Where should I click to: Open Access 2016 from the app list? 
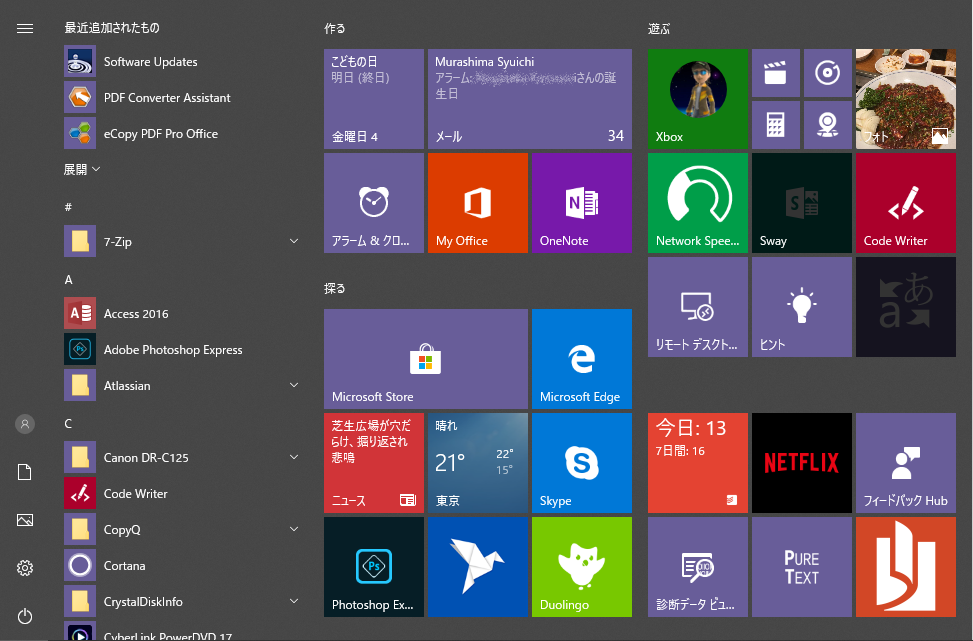click(183, 313)
